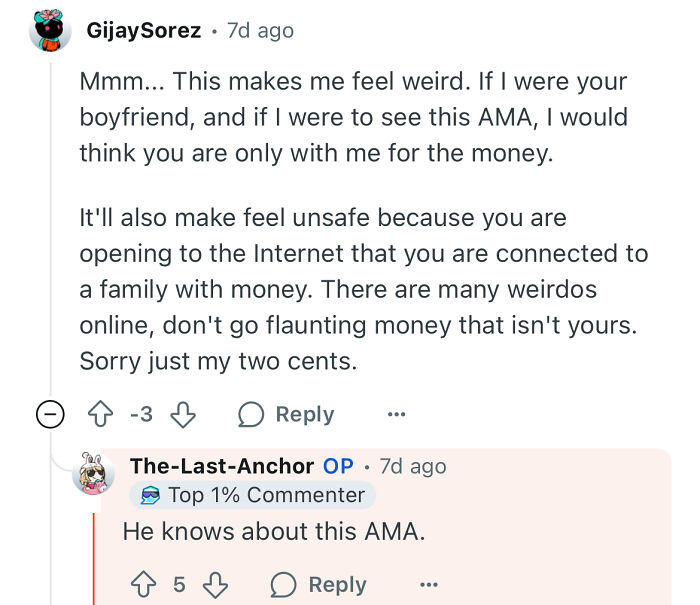Click speech bubble icon under GijaySorez's comment

251,414
